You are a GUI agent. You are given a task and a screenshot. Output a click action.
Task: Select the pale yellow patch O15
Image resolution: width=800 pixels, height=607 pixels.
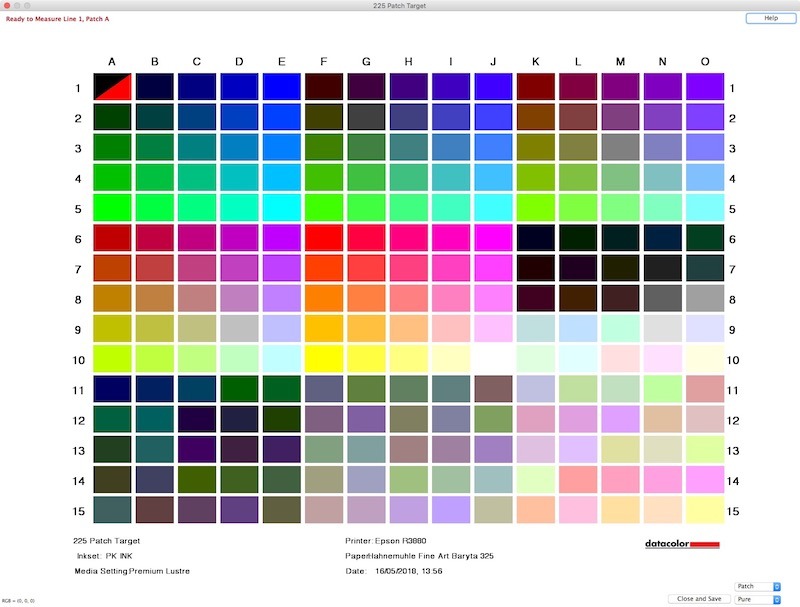pyautogui.click(x=705, y=510)
